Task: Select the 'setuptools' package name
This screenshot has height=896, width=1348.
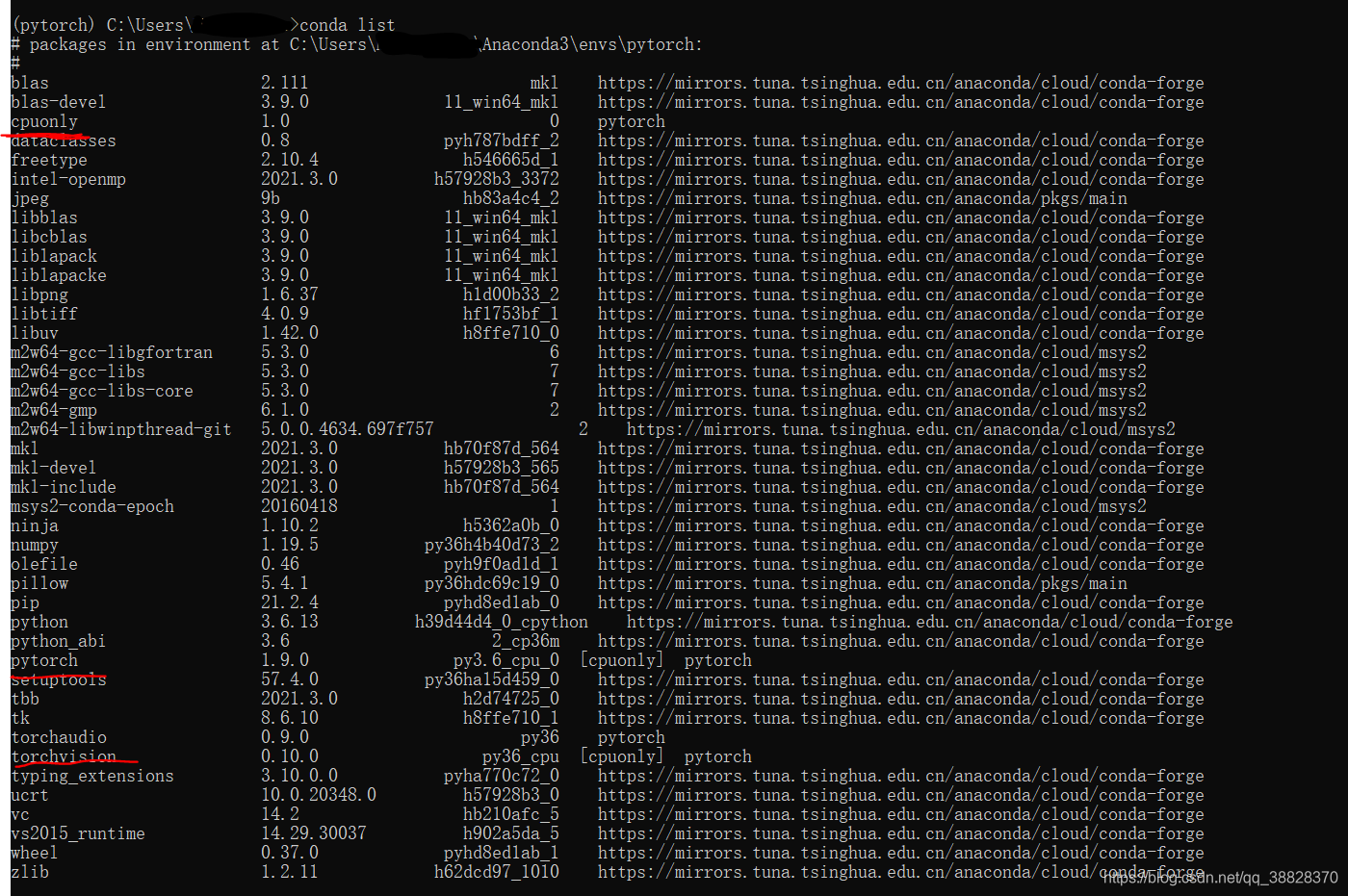Action: [59, 679]
